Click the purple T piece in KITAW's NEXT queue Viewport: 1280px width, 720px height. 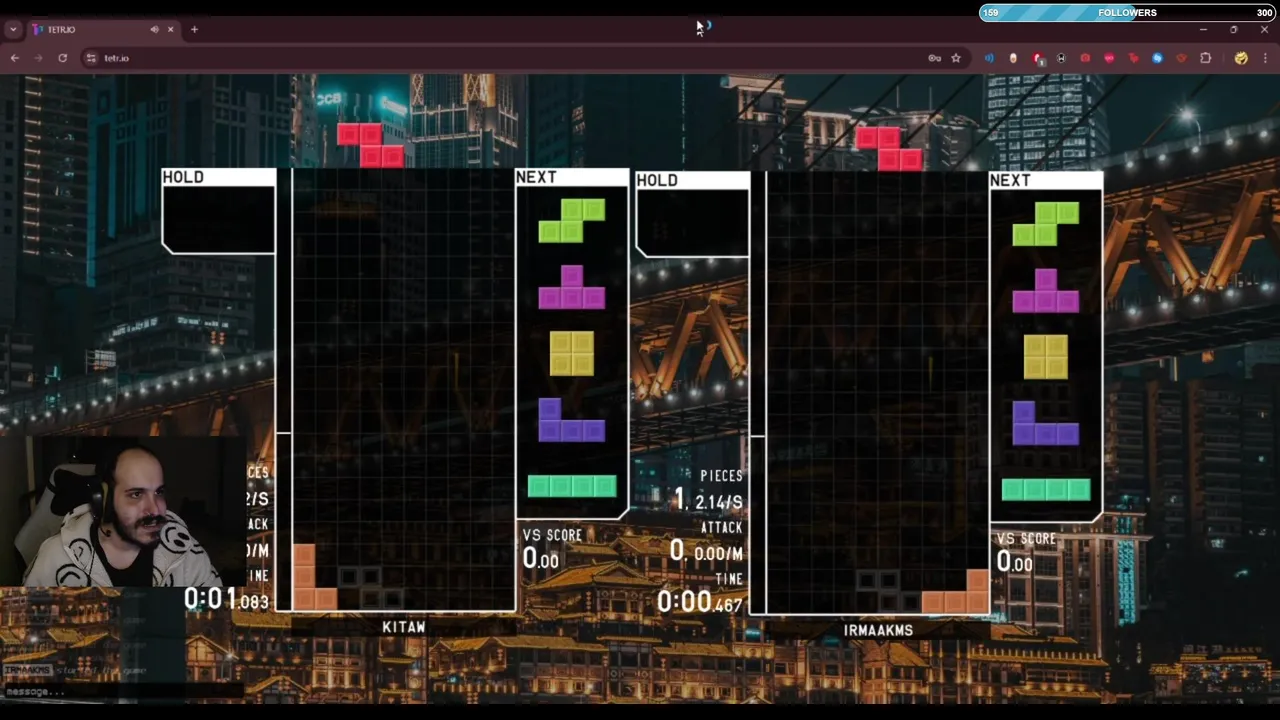tap(572, 287)
